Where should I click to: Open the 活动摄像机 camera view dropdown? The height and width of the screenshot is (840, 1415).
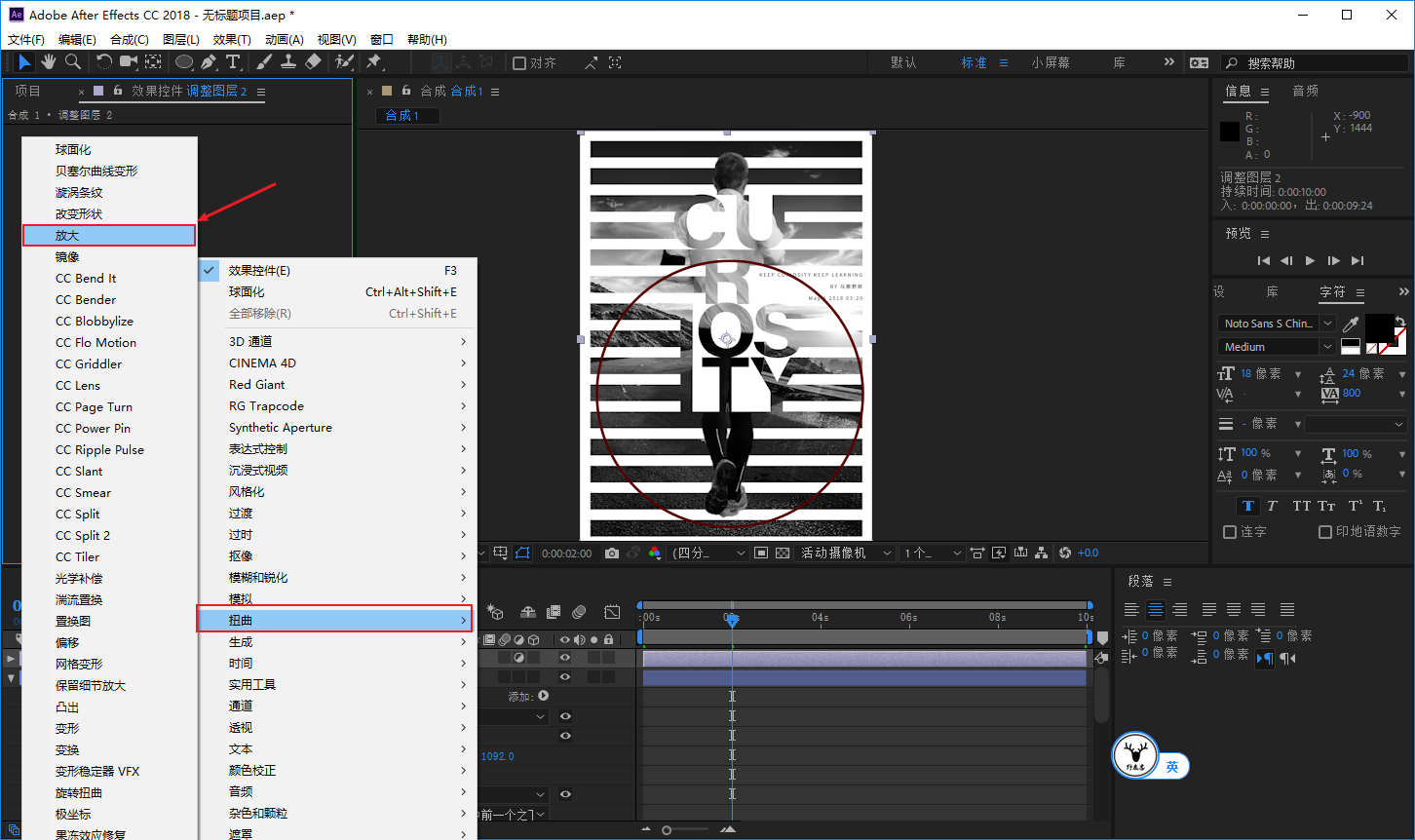point(845,553)
